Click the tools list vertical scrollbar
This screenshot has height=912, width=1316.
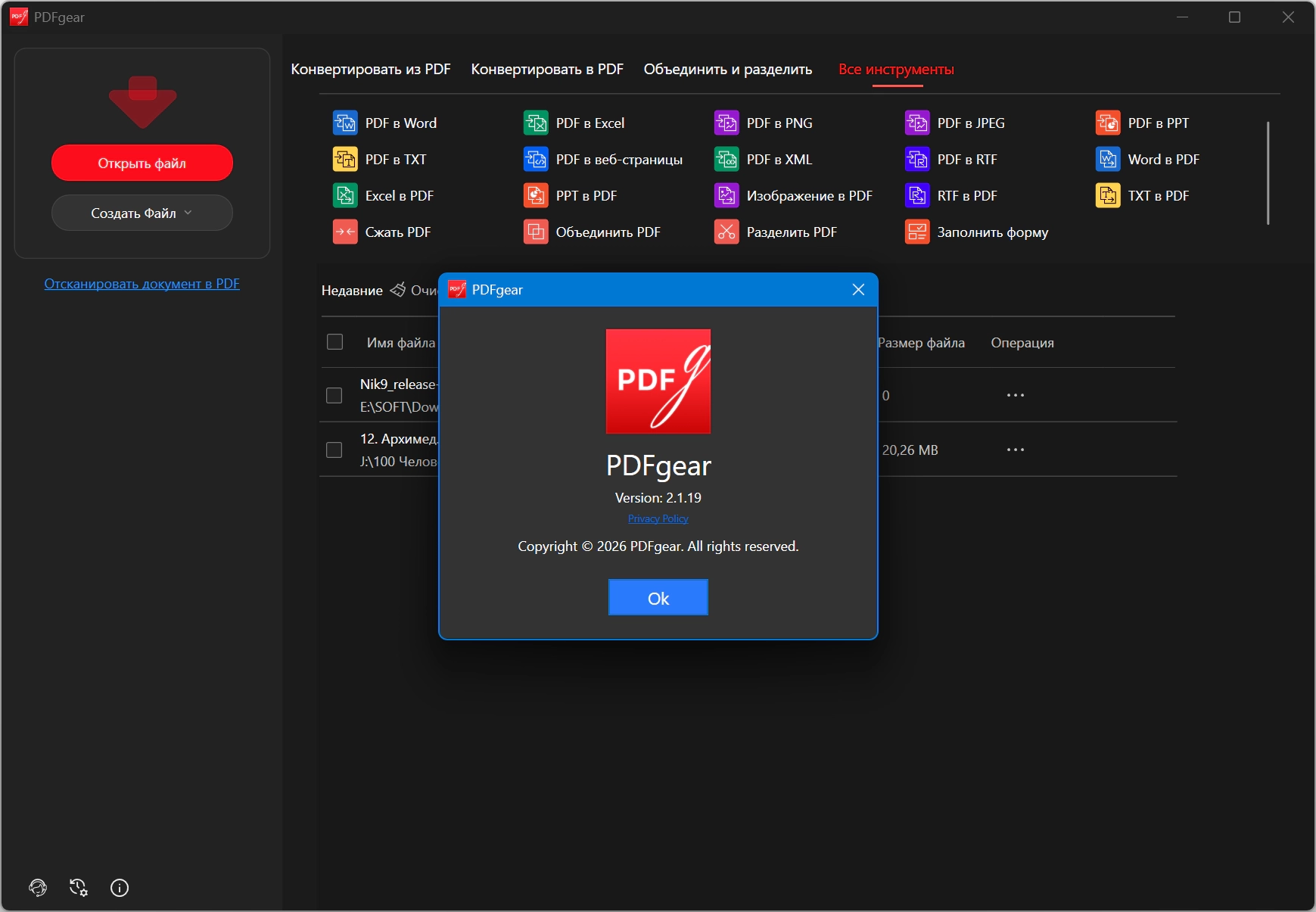pos(1268,173)
